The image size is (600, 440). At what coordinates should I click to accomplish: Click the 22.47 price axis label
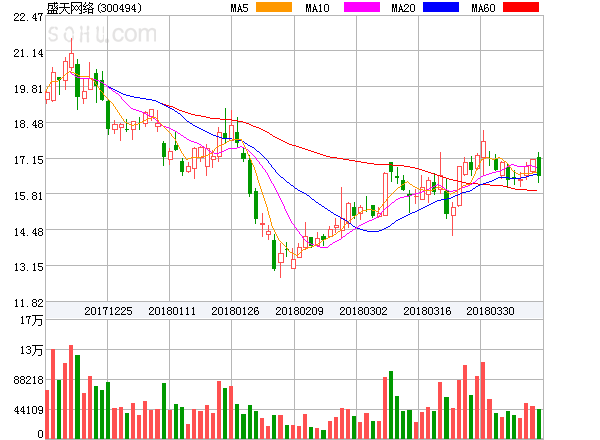[x=28, y=17]
